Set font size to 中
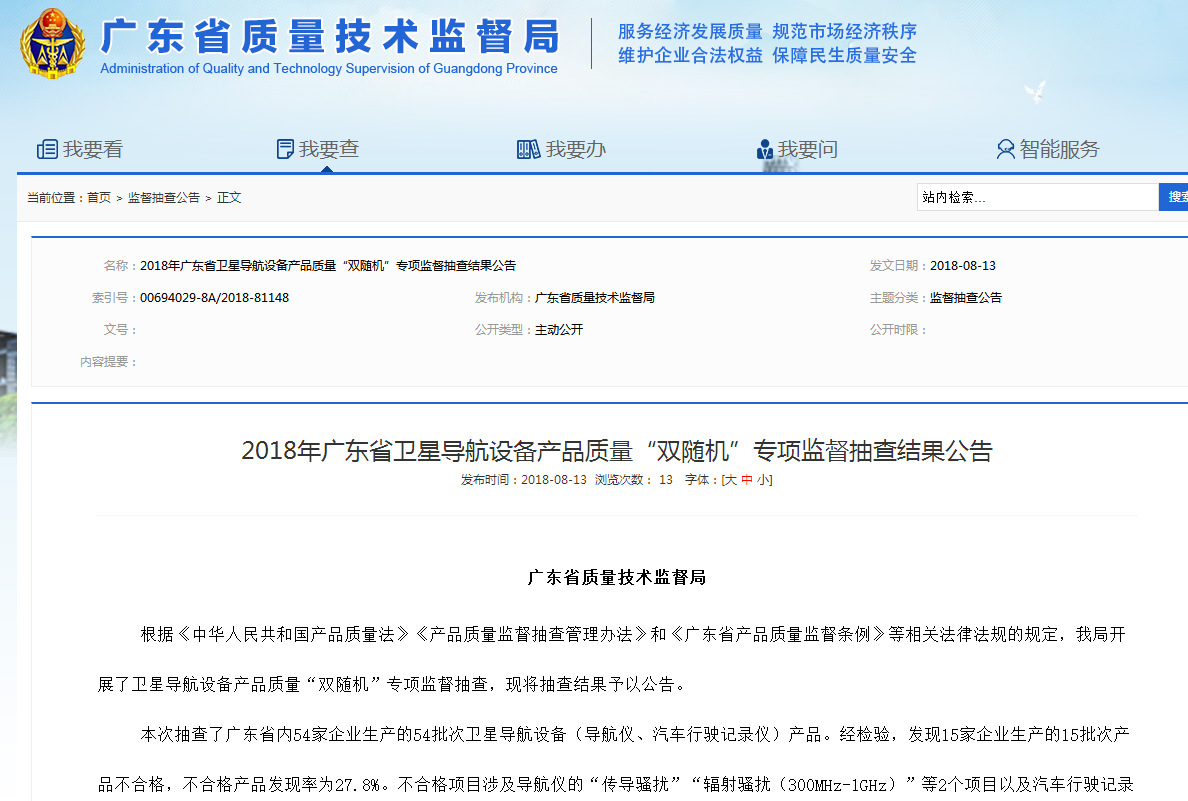This screenshot has height=801, width=1188. pyautogui.click(x=747, y=480)
